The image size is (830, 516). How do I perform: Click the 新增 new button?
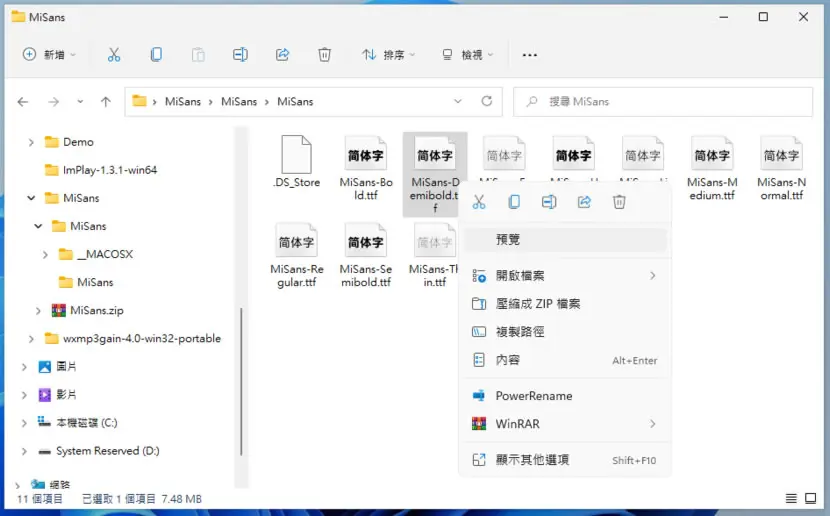pyautogui.click(x=49, y=55)
